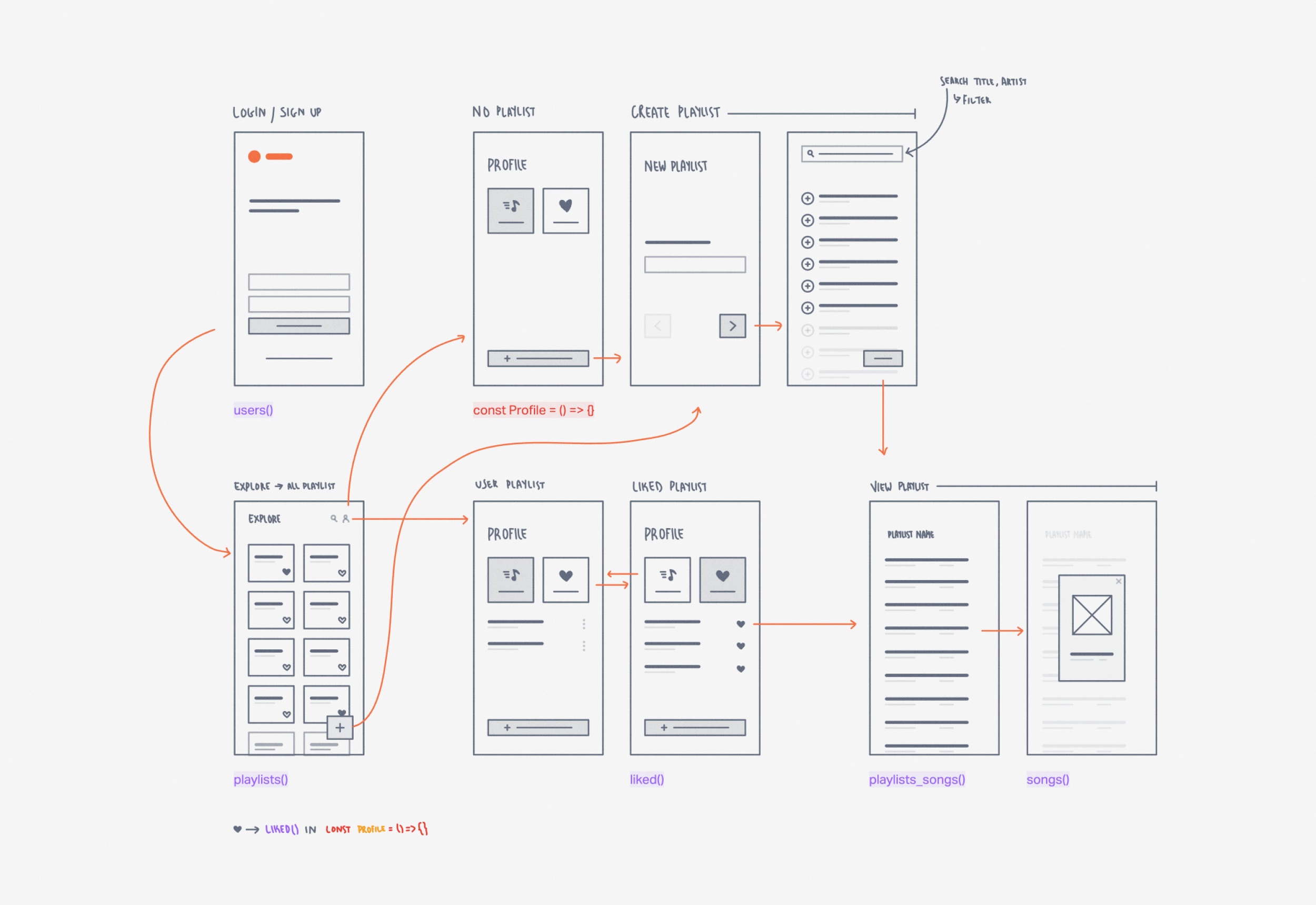The image size is (1316, 905).
Task: Open three-dot menu of first User Playlist item
Action: point(583,624)
